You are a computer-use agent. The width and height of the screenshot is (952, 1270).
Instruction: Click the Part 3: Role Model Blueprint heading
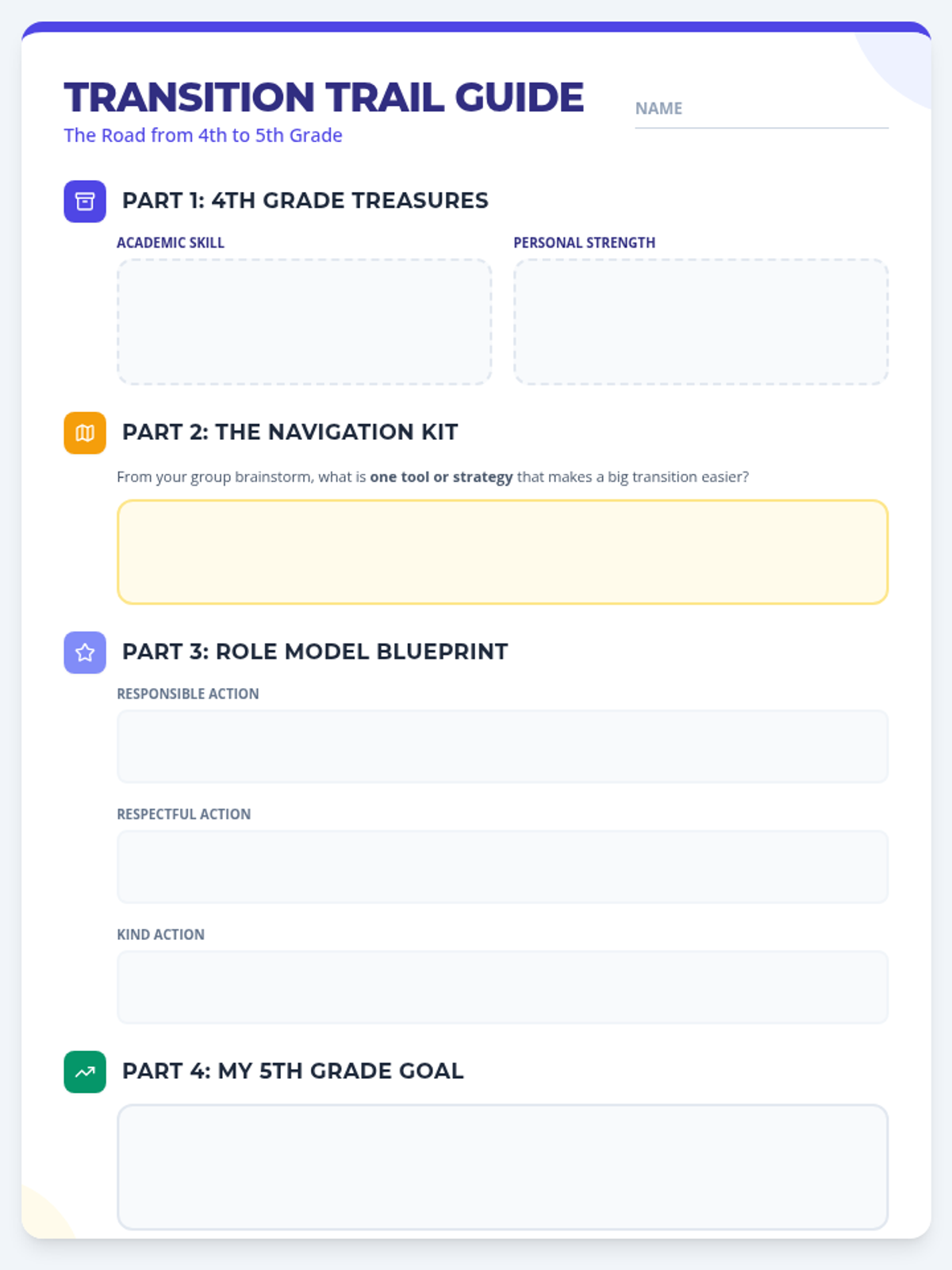(314, 652)
